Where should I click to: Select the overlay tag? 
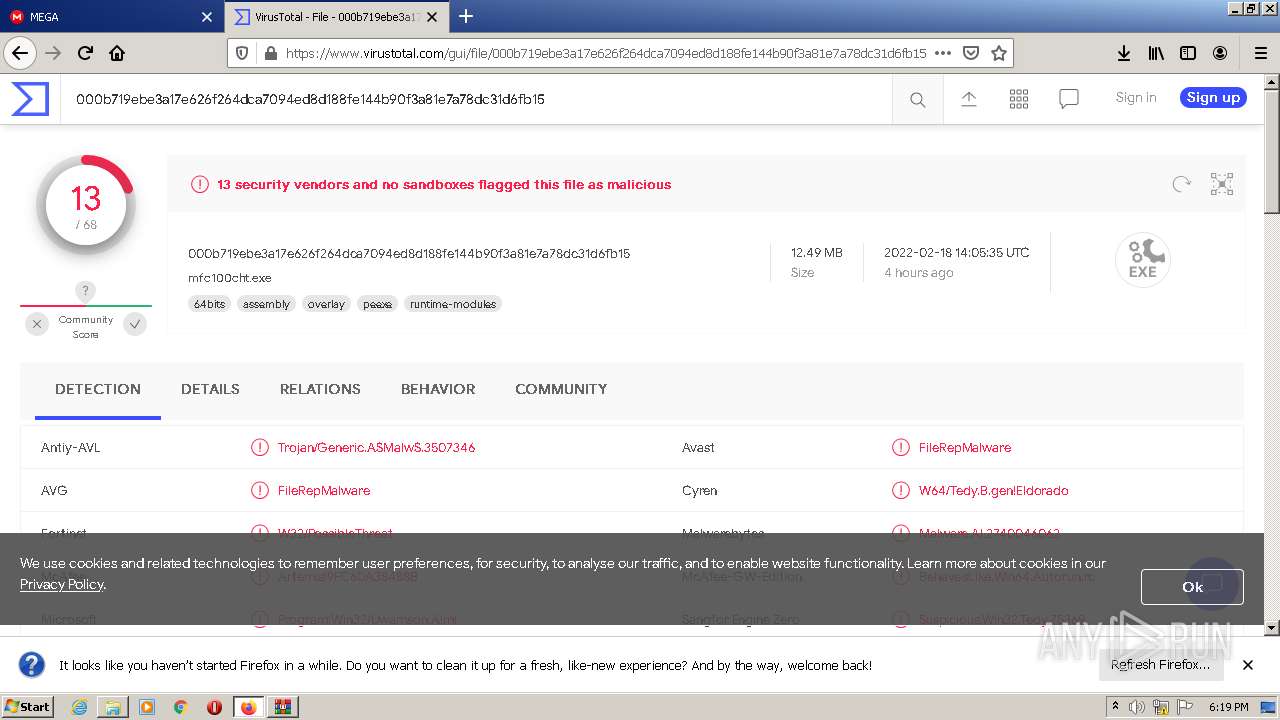pyautogui.click(x=326, y=304)
